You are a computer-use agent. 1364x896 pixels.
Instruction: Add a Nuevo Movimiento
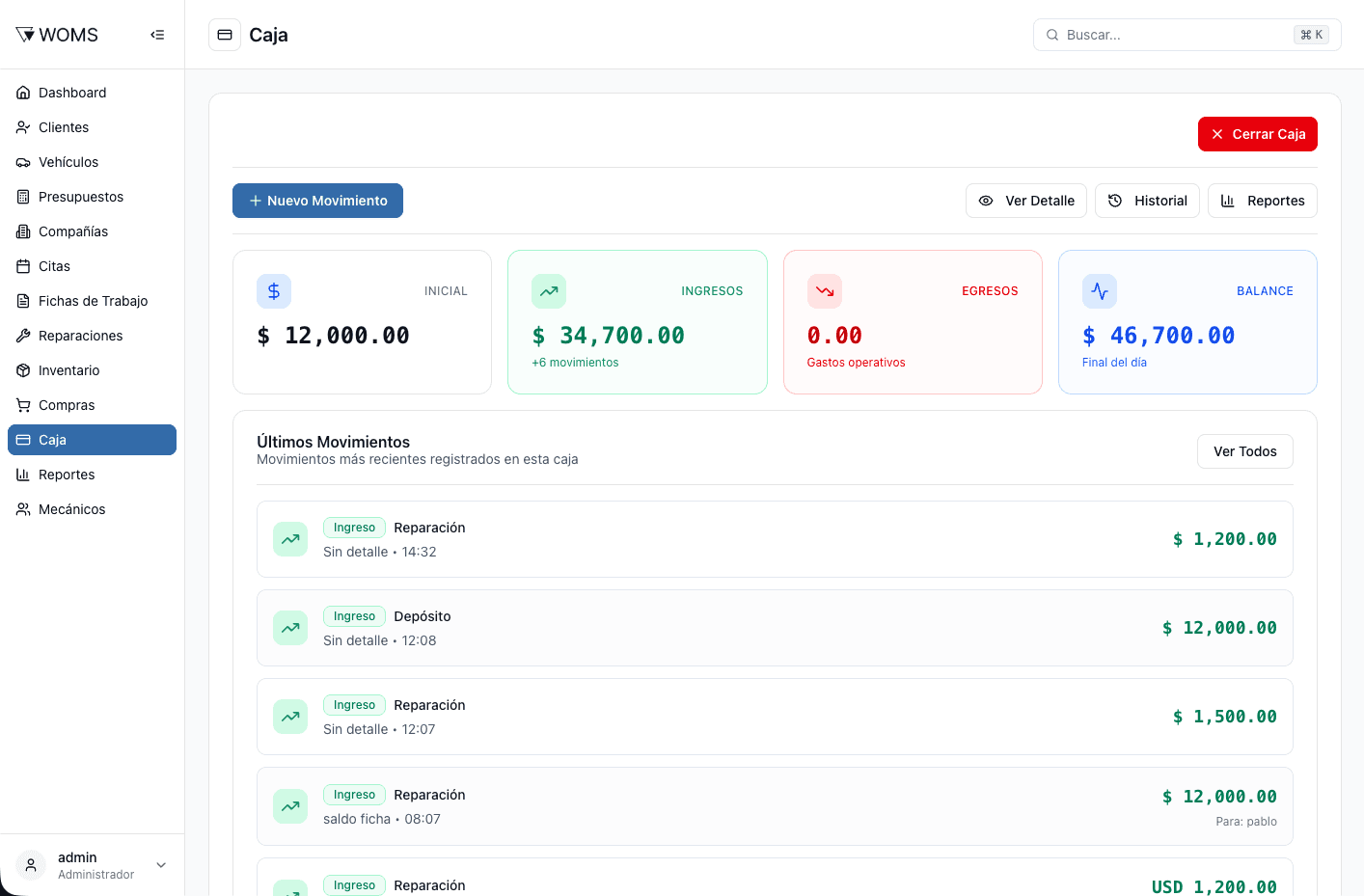click(317, 201)
